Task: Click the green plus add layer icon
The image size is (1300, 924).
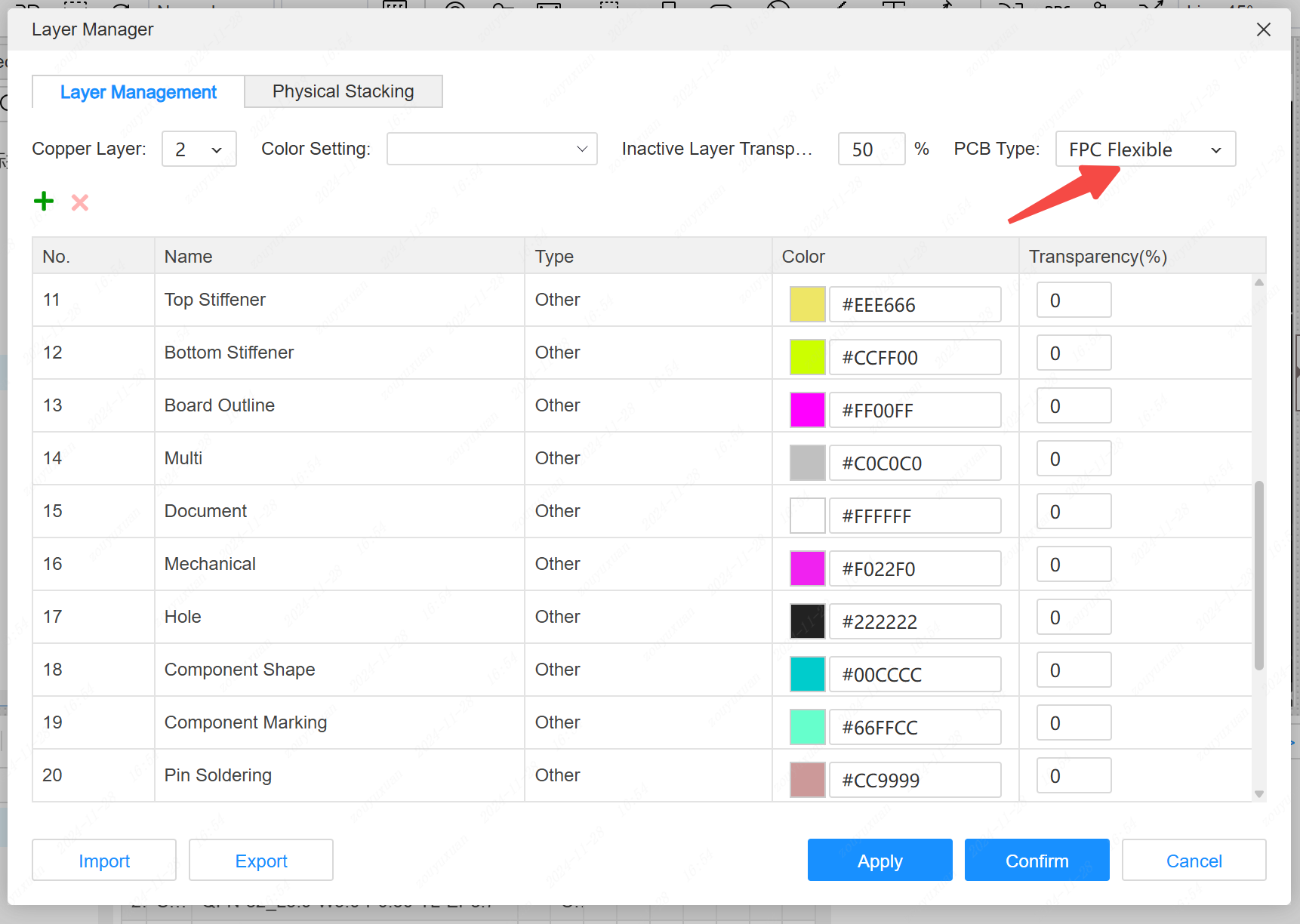Action: coord(44,202)
